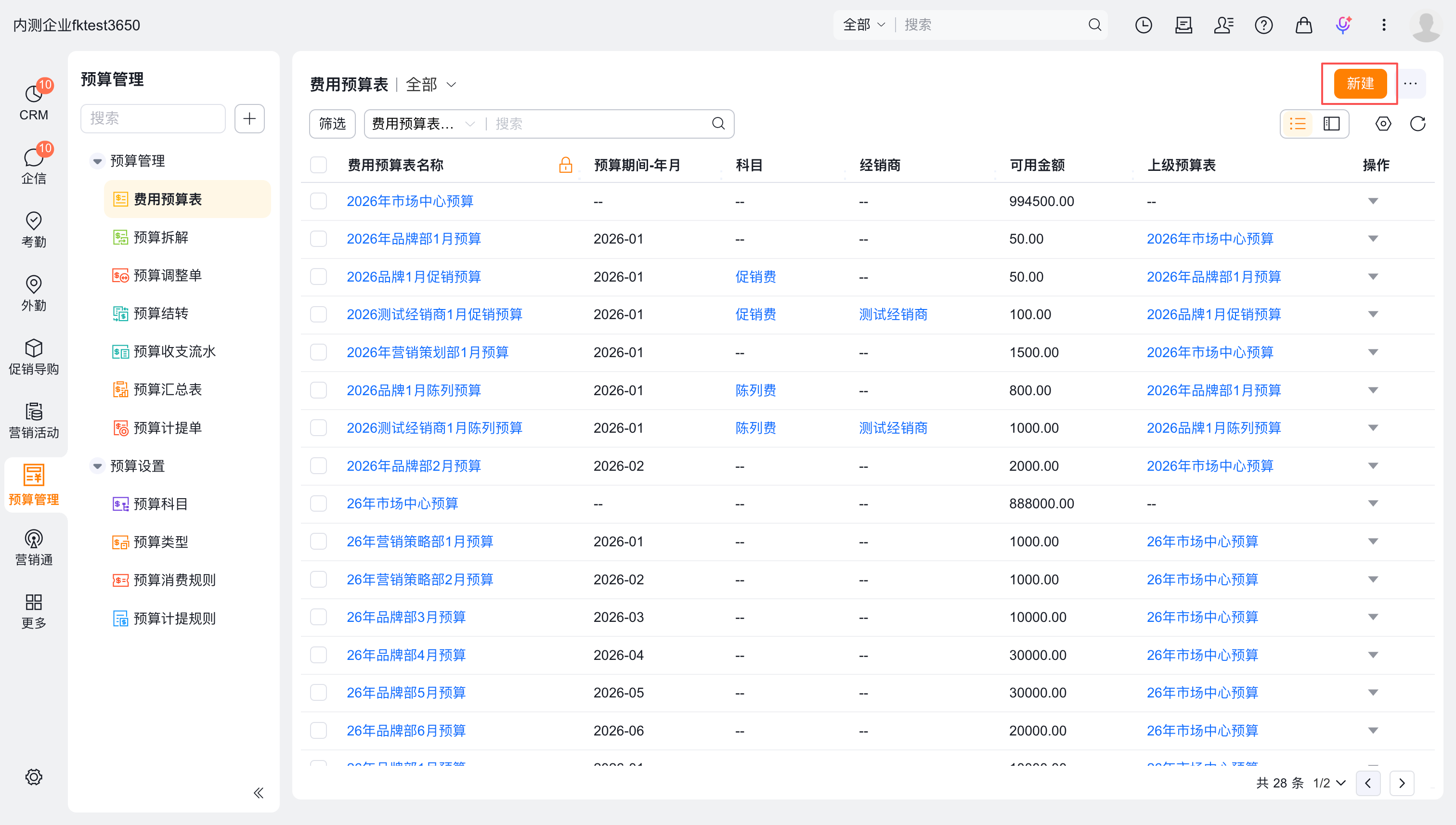Toggle the select-all checkbox in table header
The image size is (1456, 825).
(x=319, y=165)
